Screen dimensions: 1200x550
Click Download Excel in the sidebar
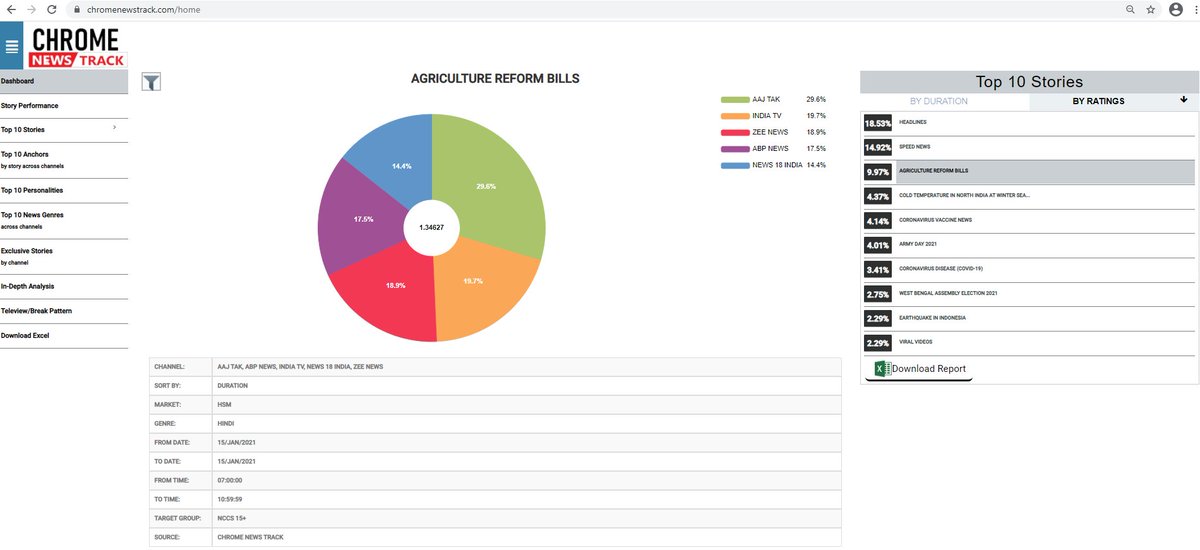[64, 336]
